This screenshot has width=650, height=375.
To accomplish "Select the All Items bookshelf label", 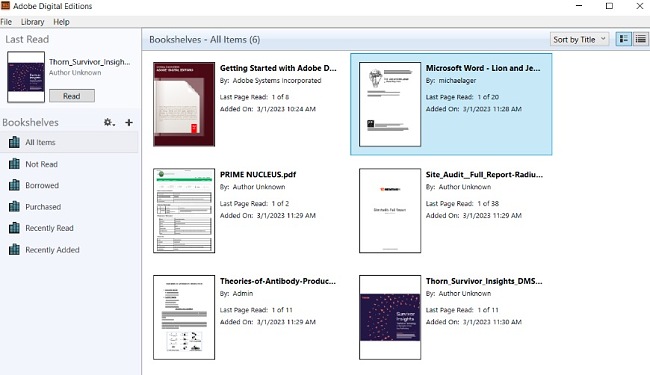I will 40,142.
